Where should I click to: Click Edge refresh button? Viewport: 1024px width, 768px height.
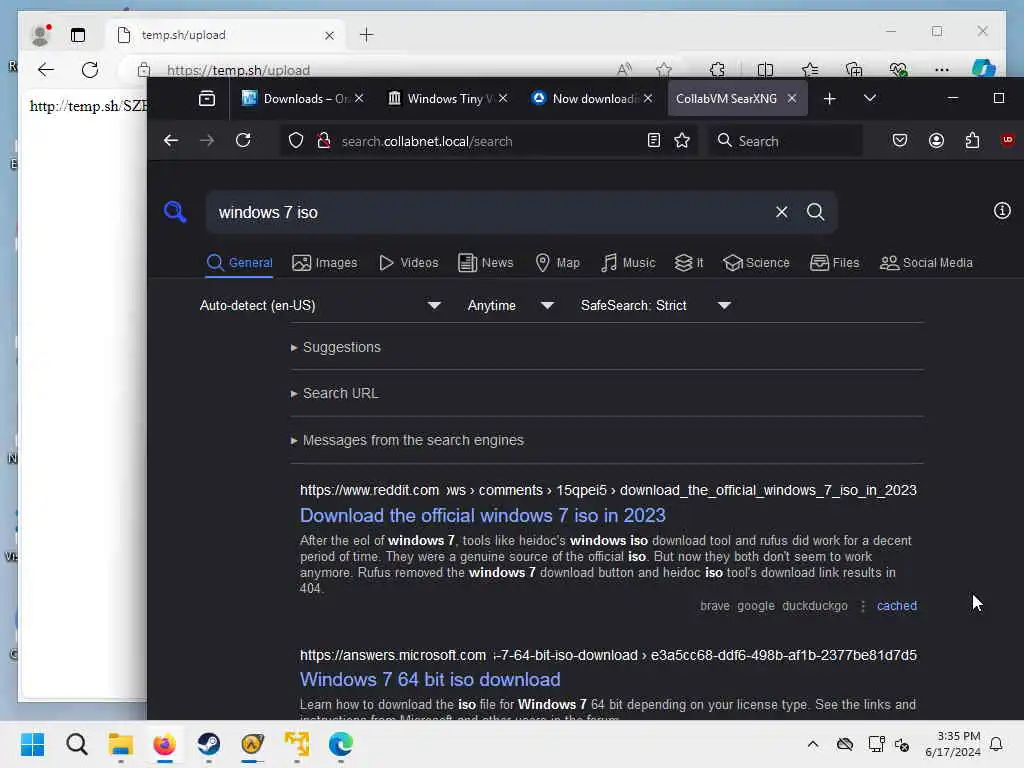90,70
